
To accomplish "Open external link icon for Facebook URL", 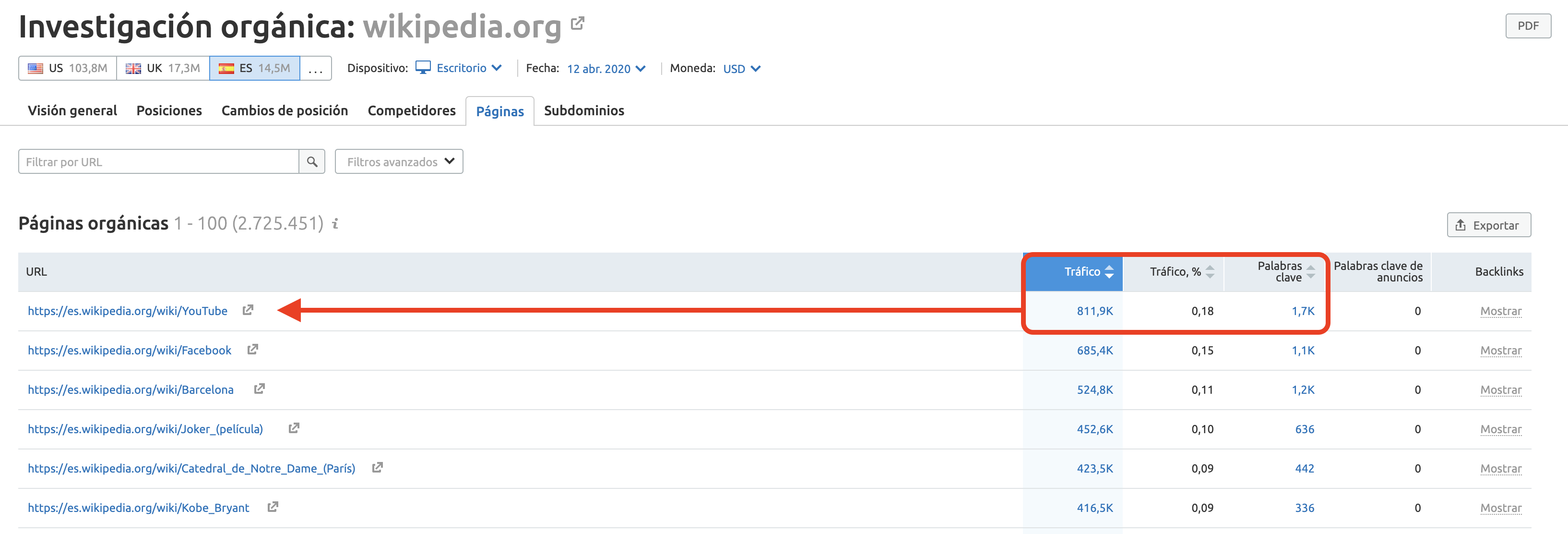I will pos(252,350).
